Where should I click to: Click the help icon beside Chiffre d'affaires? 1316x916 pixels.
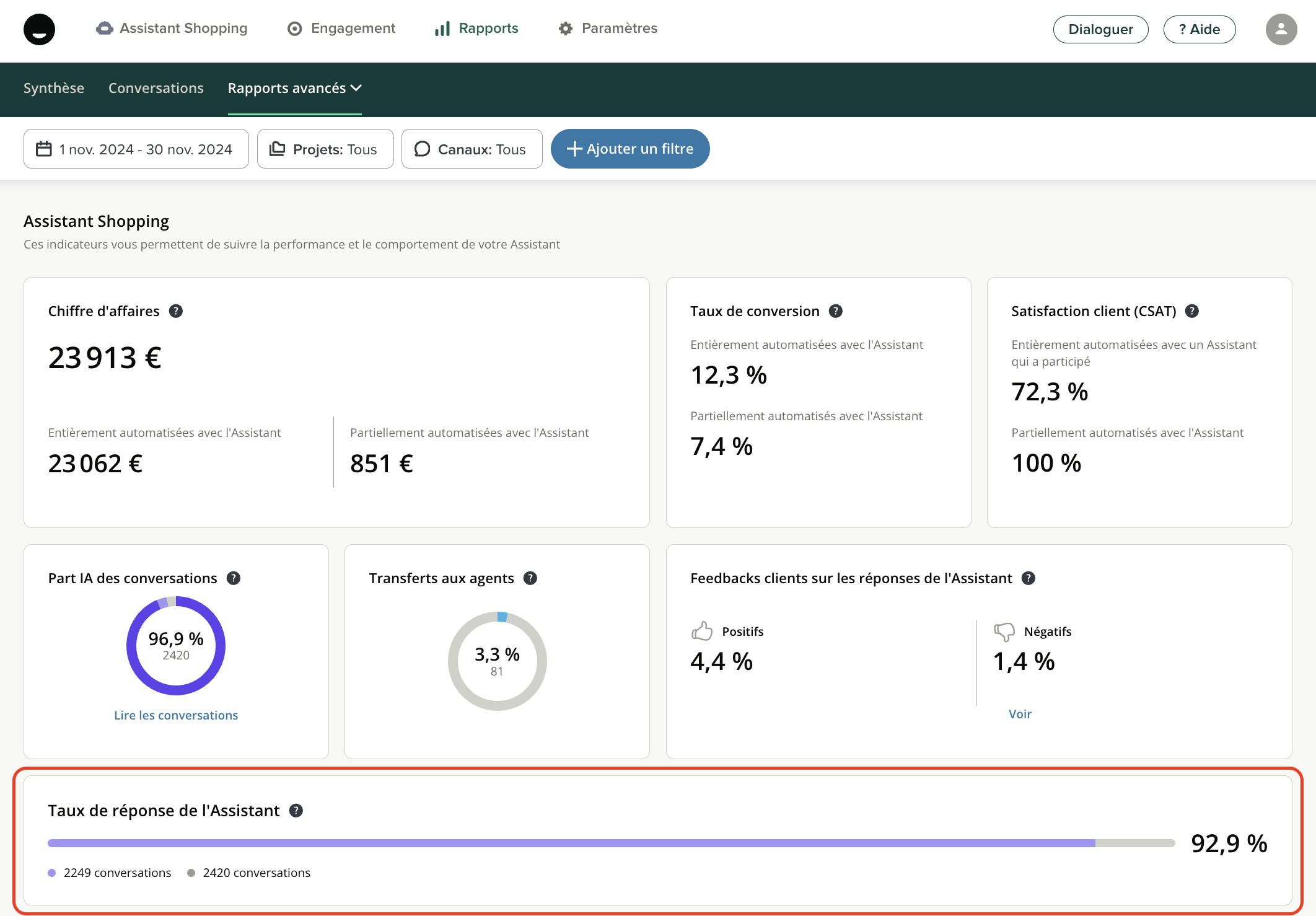coord(176,311)
